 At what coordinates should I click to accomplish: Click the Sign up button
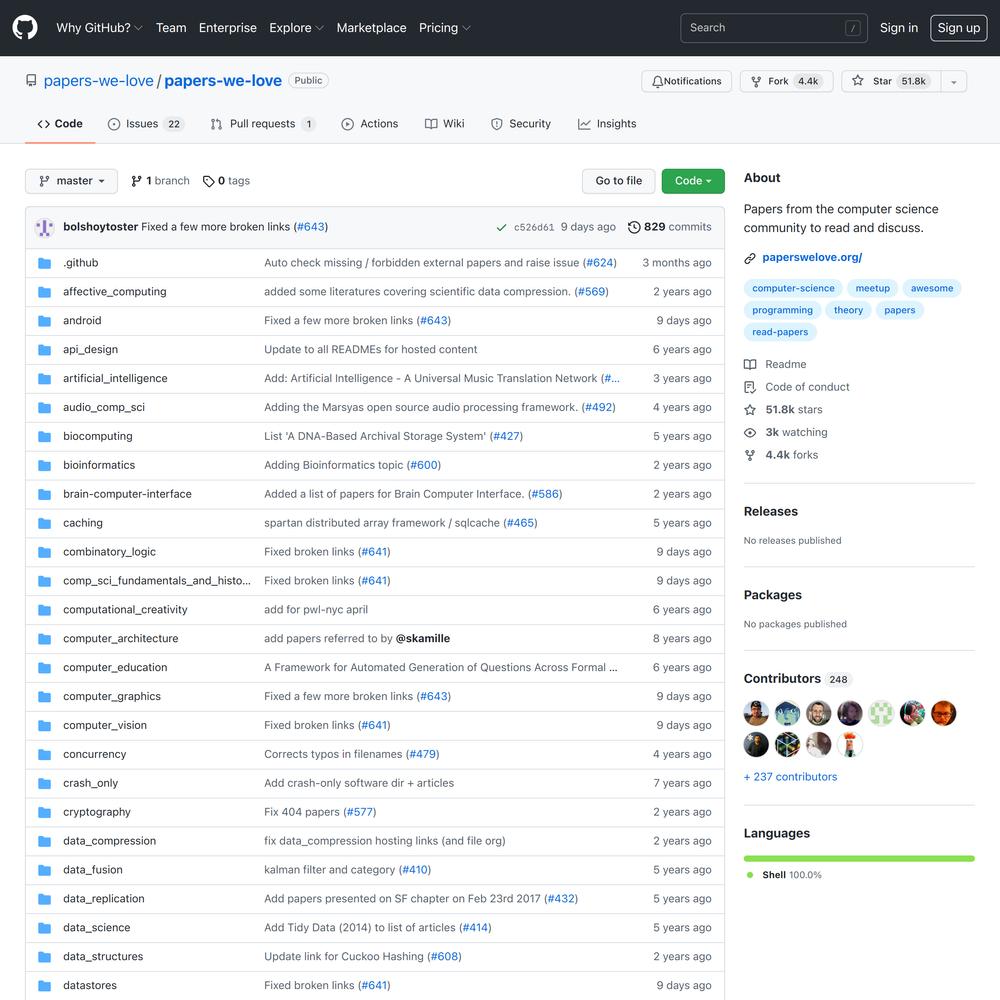pyautogui.click(x=959, y=28)
